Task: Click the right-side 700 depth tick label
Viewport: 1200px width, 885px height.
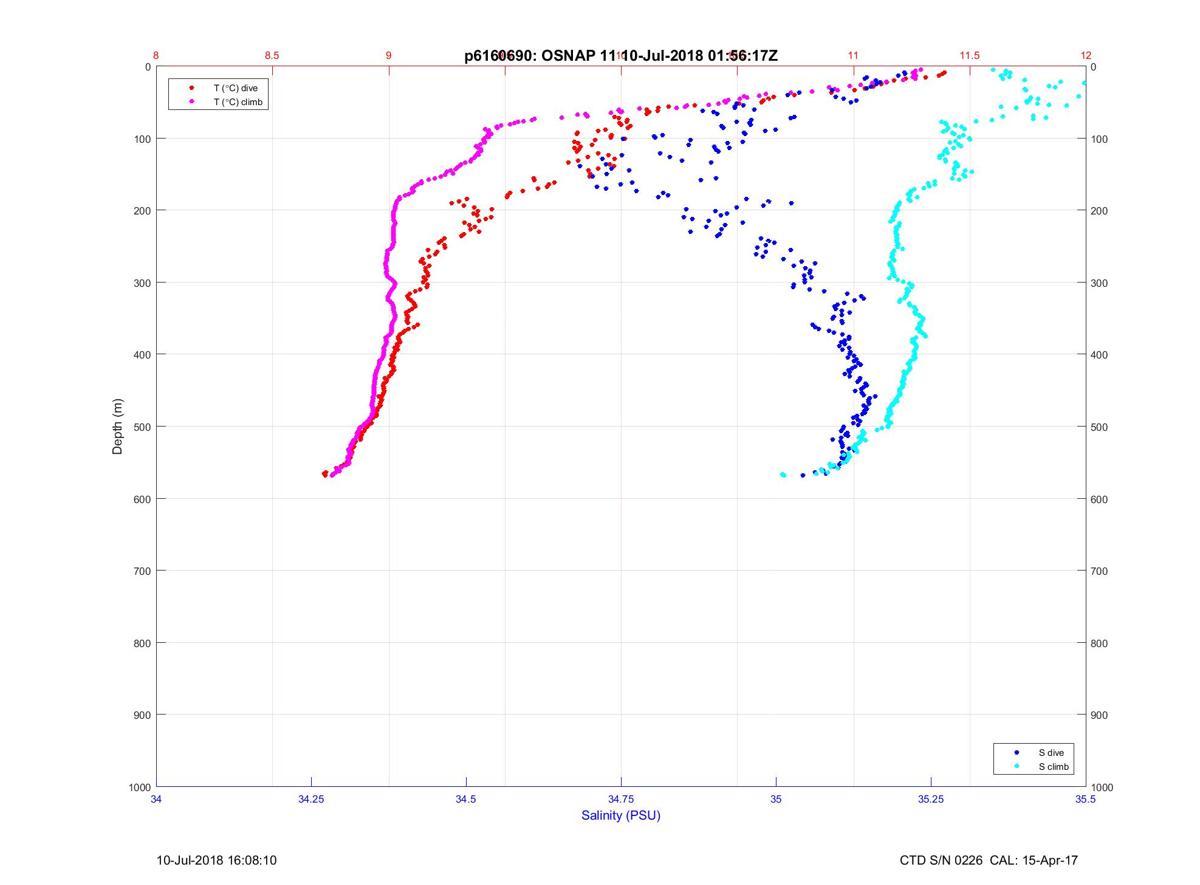Action: [1101, 571]
